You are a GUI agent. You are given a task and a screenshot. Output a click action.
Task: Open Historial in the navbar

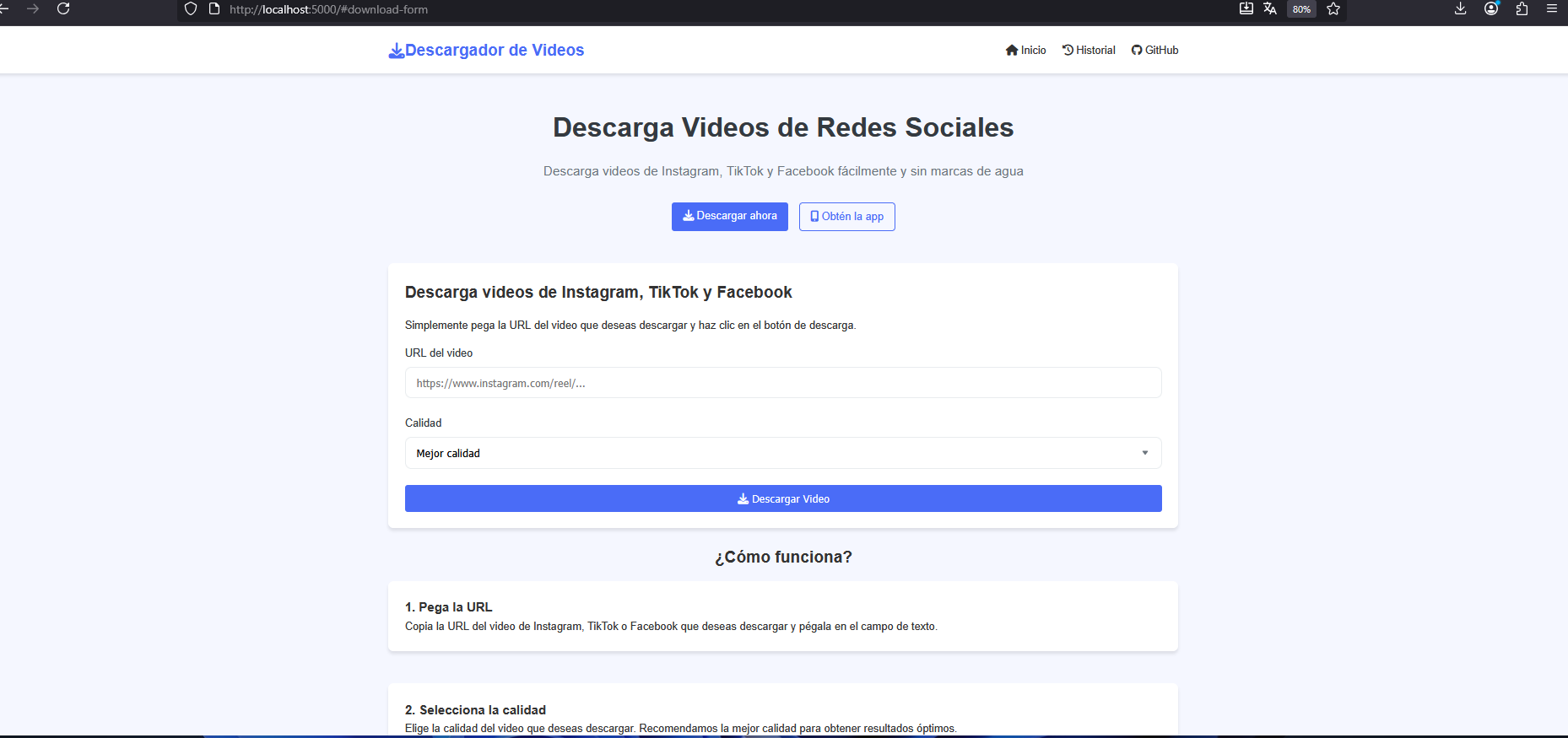[x=1089, y=50]
